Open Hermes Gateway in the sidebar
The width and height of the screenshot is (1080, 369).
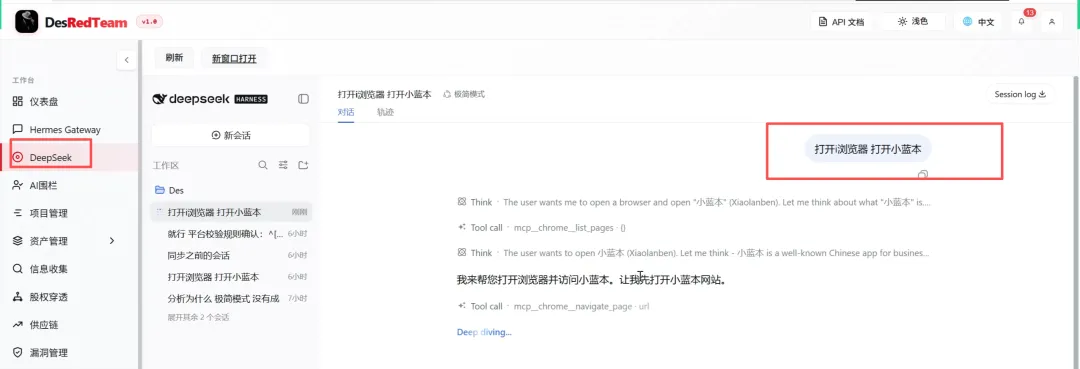(69, 129)
